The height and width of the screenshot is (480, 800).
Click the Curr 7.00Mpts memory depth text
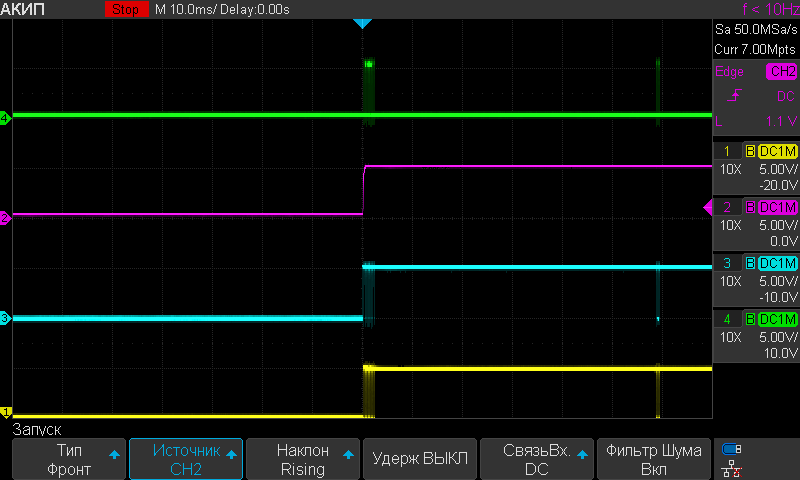point(755,49)
